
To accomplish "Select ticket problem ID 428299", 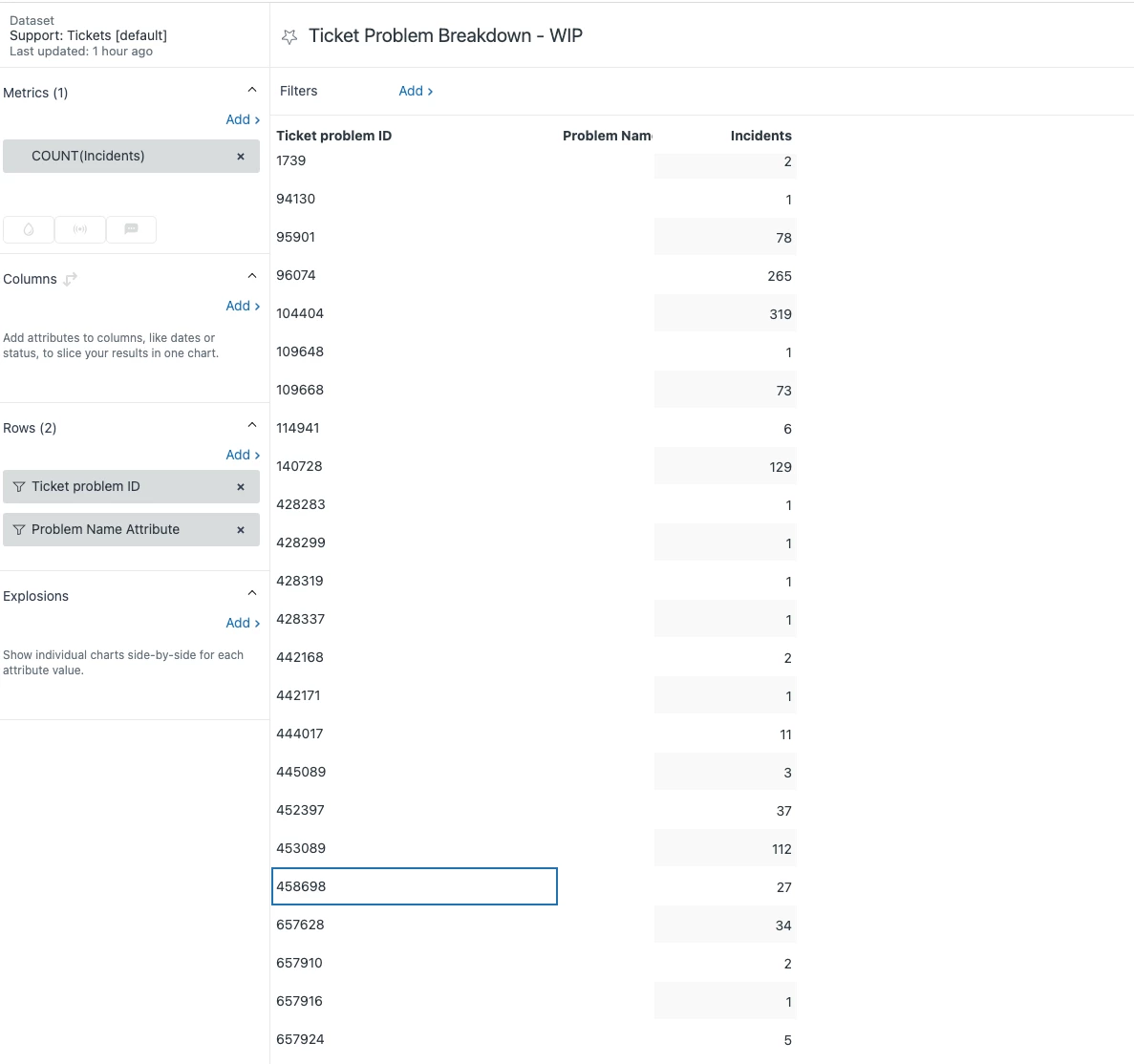I will point(301,543).
